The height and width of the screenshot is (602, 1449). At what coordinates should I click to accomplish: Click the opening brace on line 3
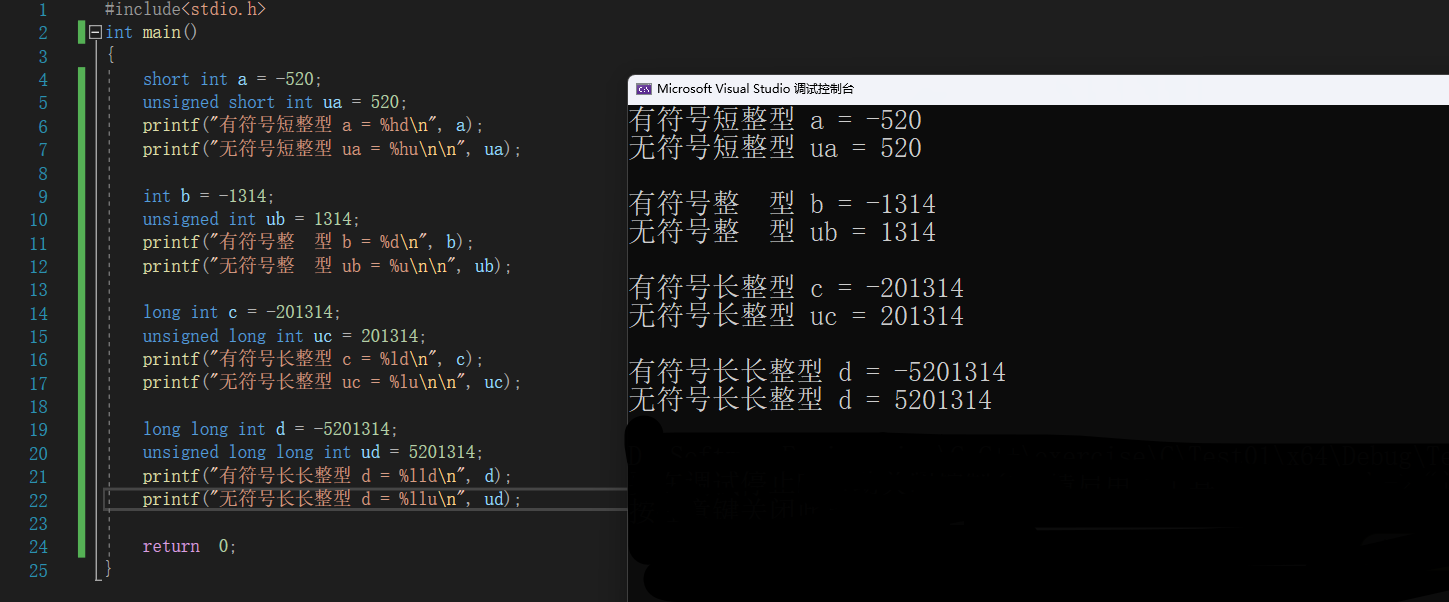[110, 56]
